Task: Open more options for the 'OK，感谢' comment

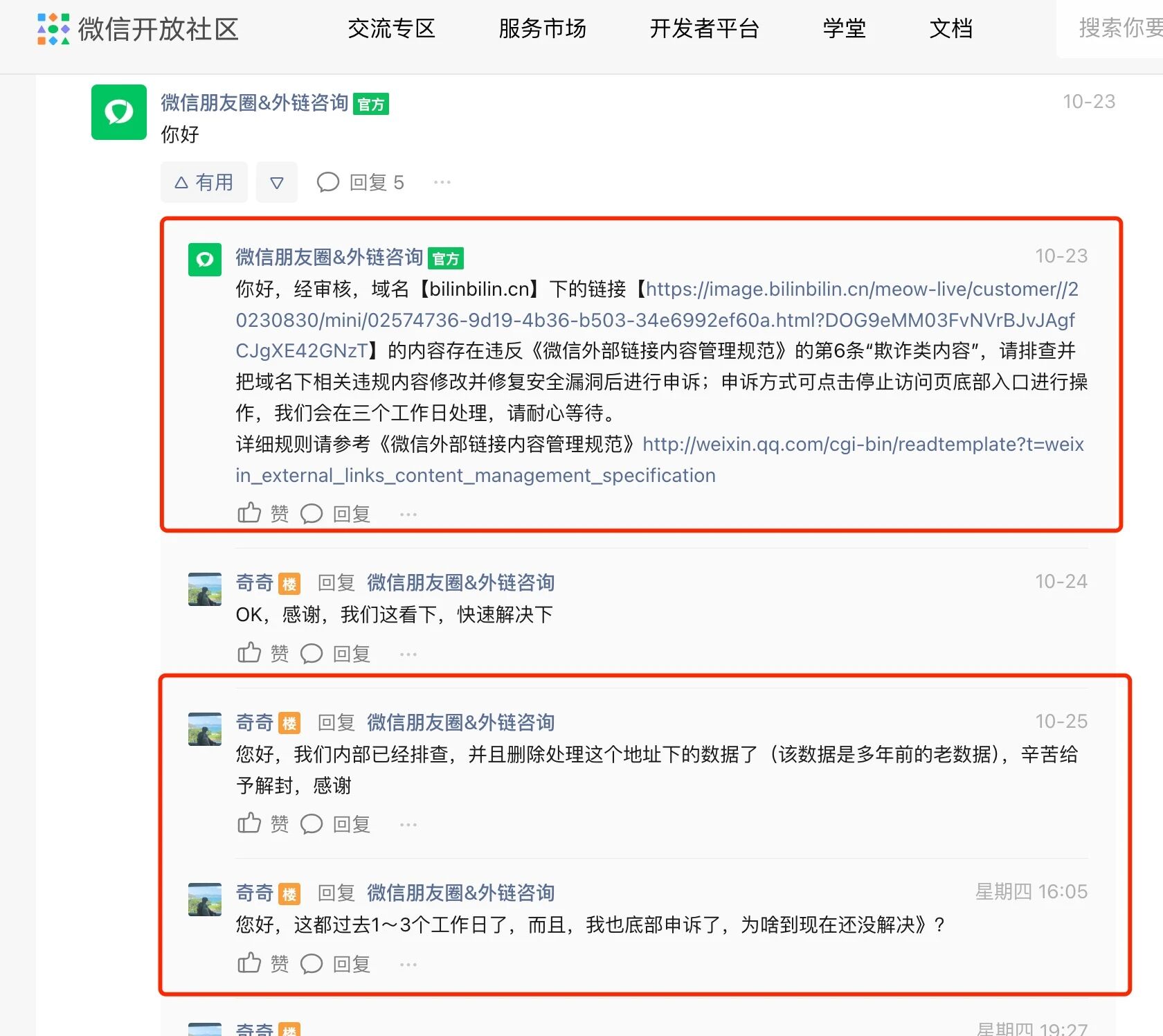Action: click(408, 654)
